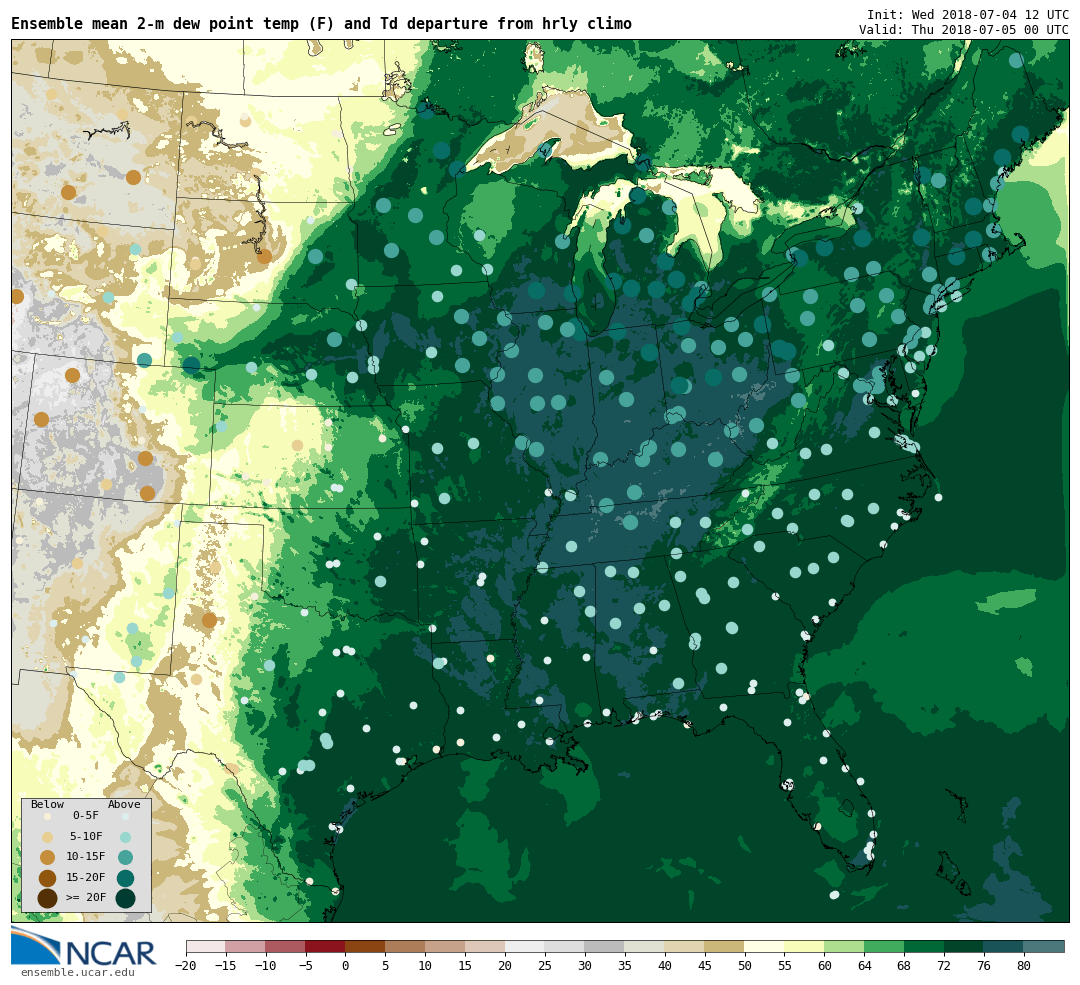Screen dimensions: 1080x985
Task: Select the '0-5F' legend label
Action: [x=86, y=816]
